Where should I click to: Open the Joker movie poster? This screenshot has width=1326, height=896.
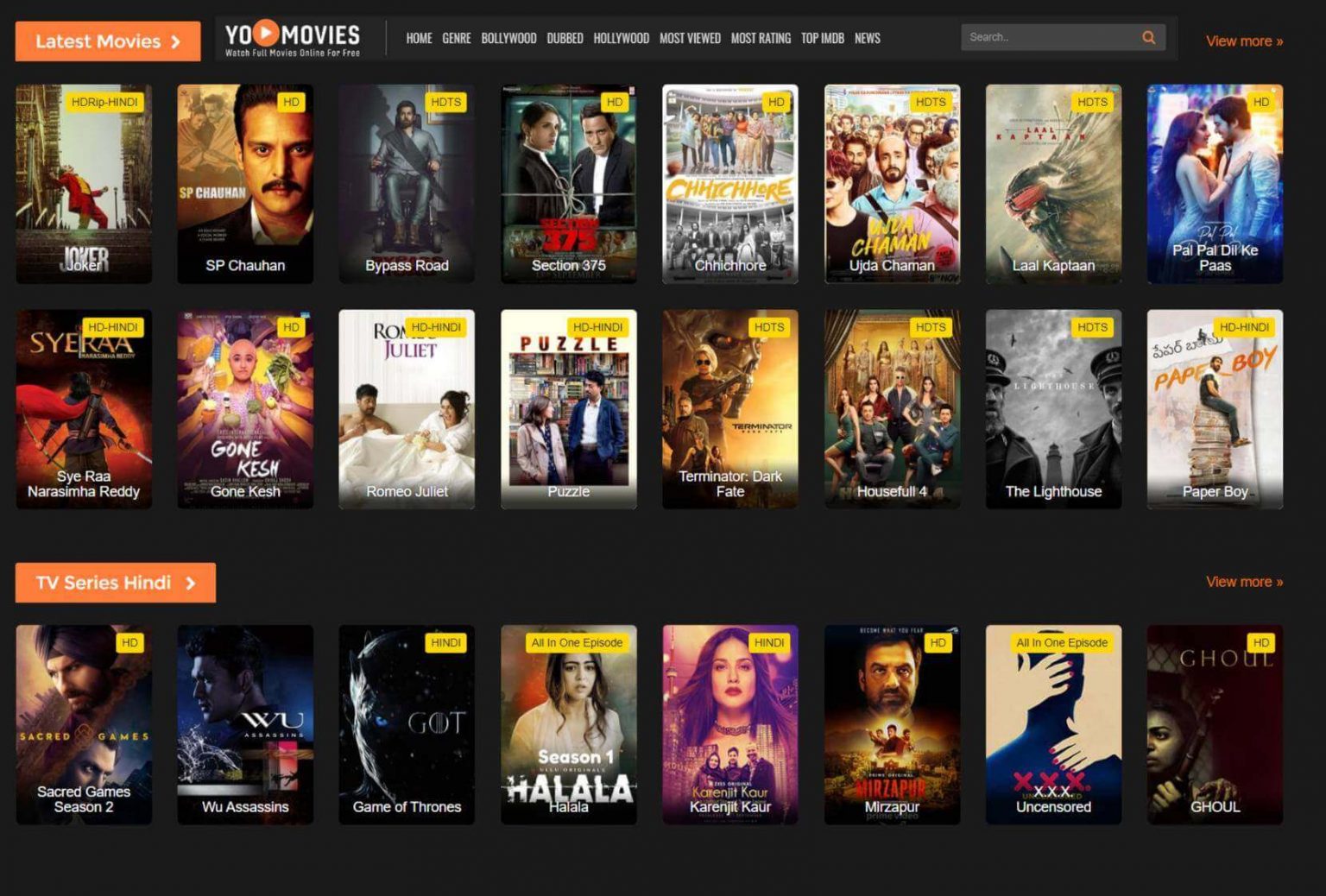(84, 184)
